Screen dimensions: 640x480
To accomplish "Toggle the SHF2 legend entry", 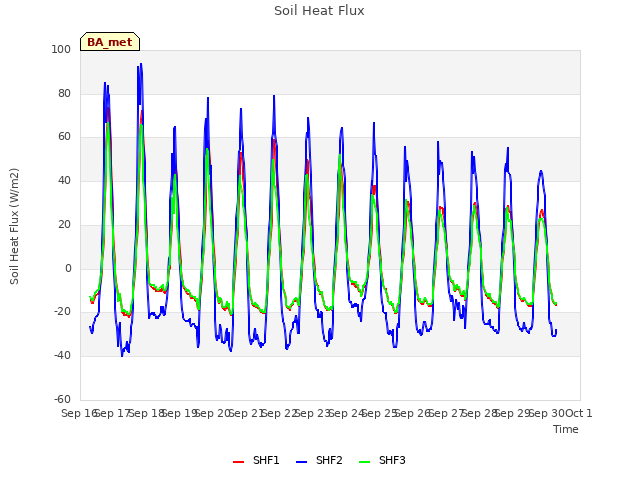I will tap(319, 460).
